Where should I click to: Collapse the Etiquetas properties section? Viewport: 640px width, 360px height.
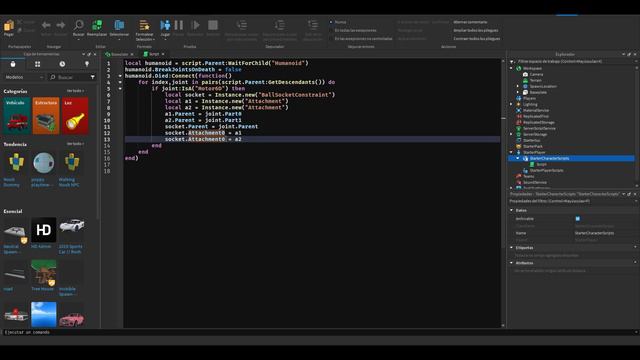coord(511,247)
